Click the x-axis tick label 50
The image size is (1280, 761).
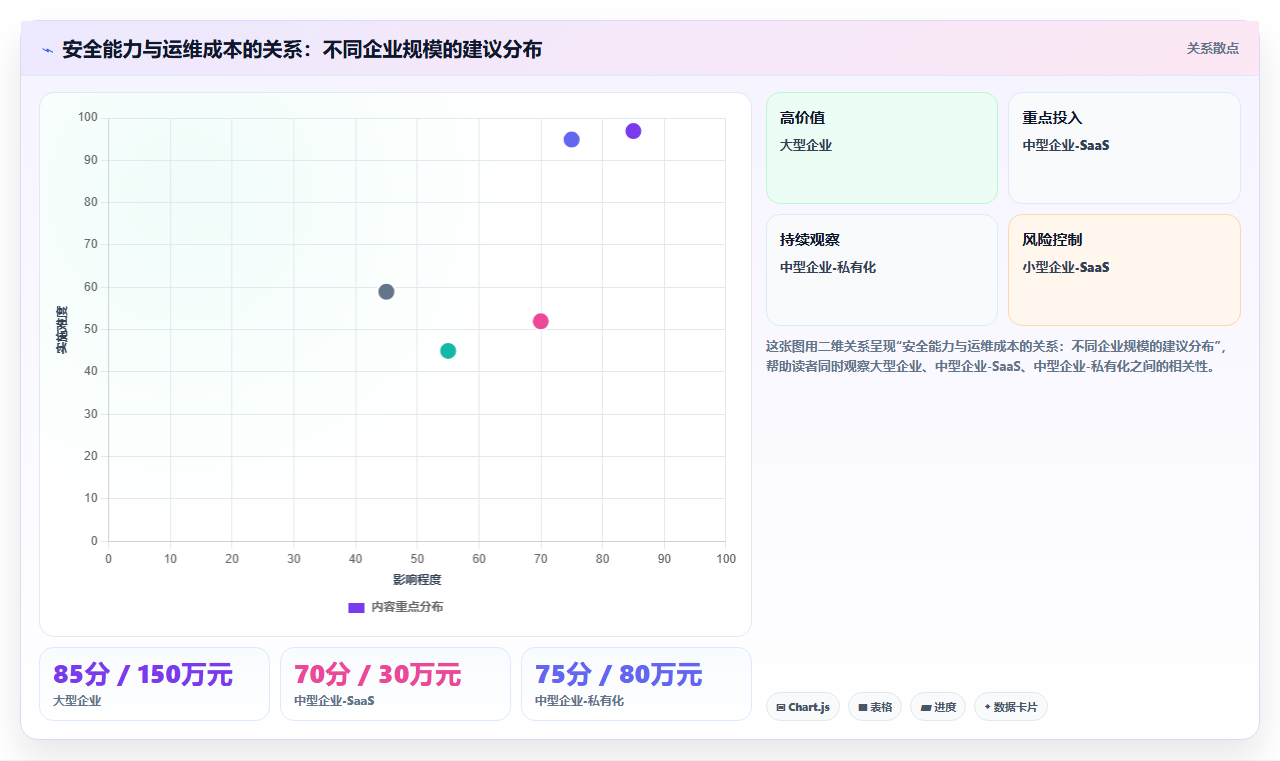point(417,558)
